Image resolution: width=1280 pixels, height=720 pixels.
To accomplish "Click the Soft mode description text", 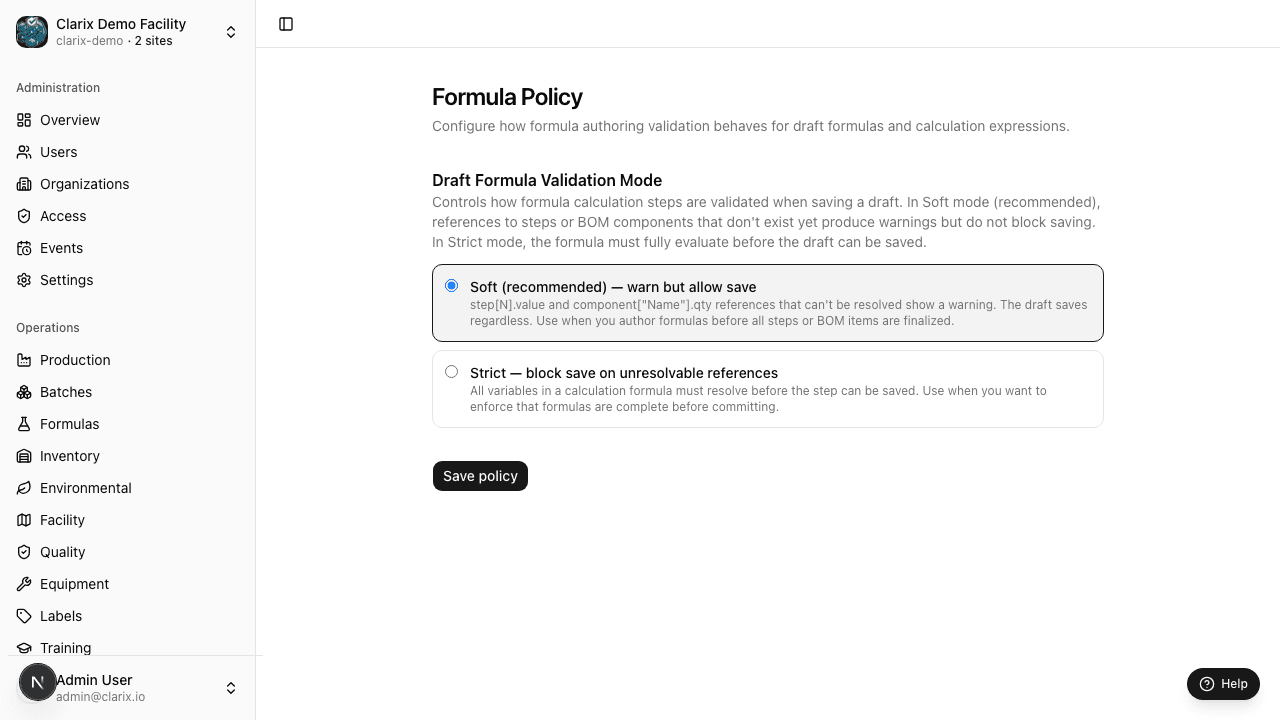I will pyautogui.click(x=778, y=313).
